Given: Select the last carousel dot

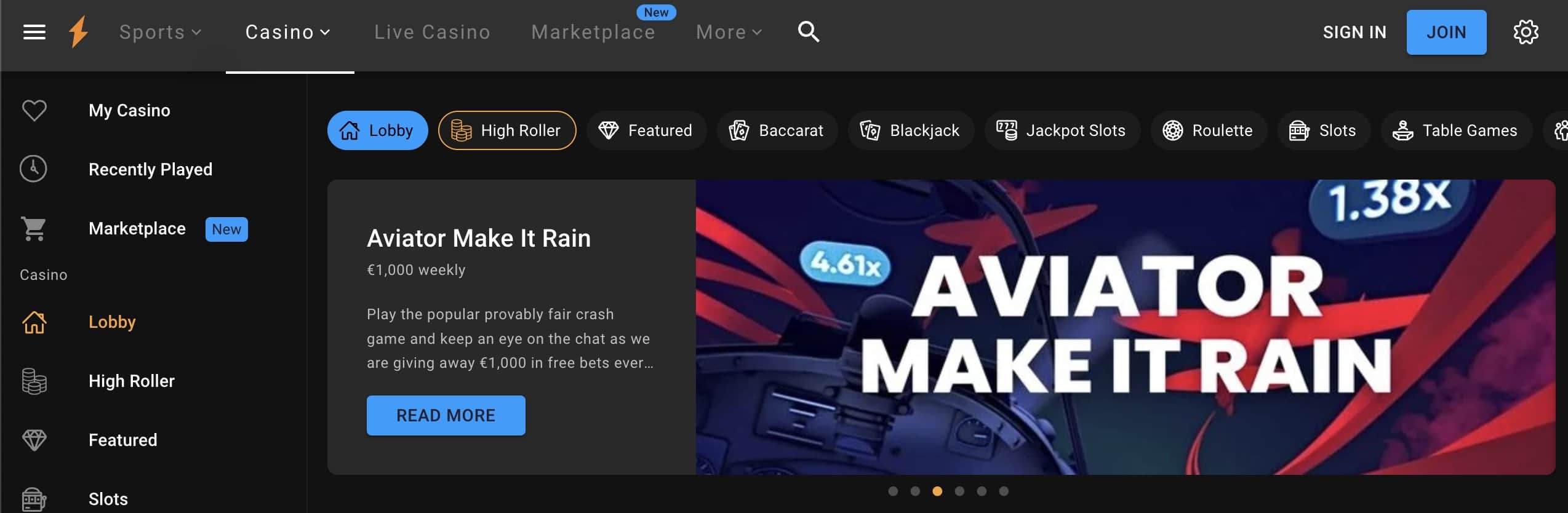Looking at the screenshot, I should (1004, 491).
